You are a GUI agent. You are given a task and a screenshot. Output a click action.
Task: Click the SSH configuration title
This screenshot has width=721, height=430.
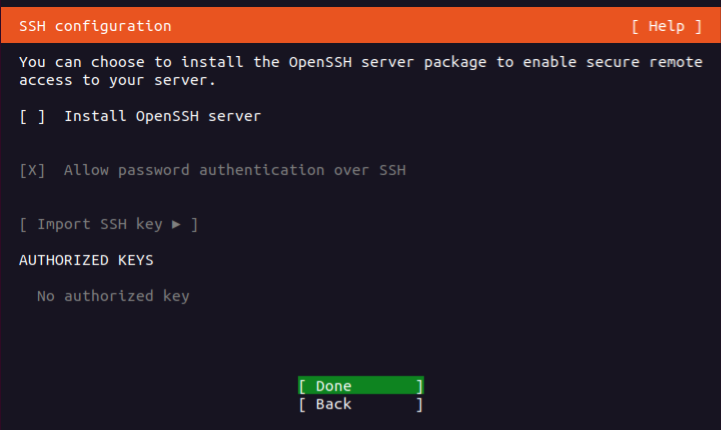[95, 26]
